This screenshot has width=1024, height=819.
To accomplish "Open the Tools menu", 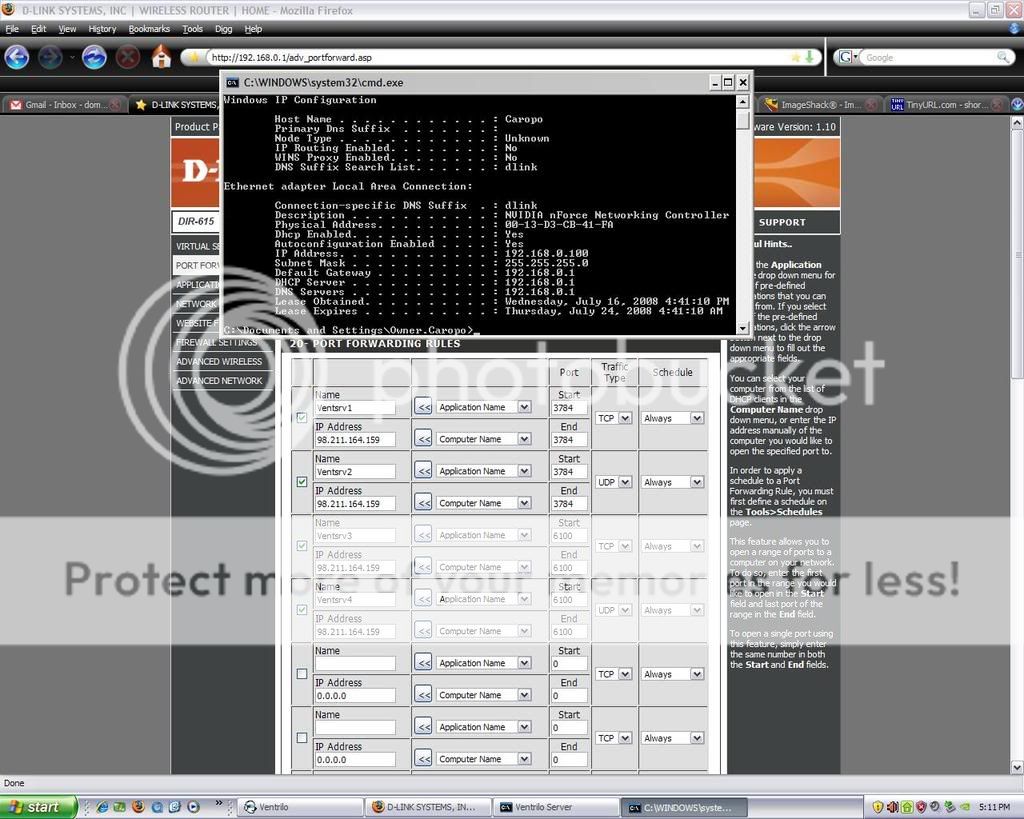I will [x=193, y=29].
